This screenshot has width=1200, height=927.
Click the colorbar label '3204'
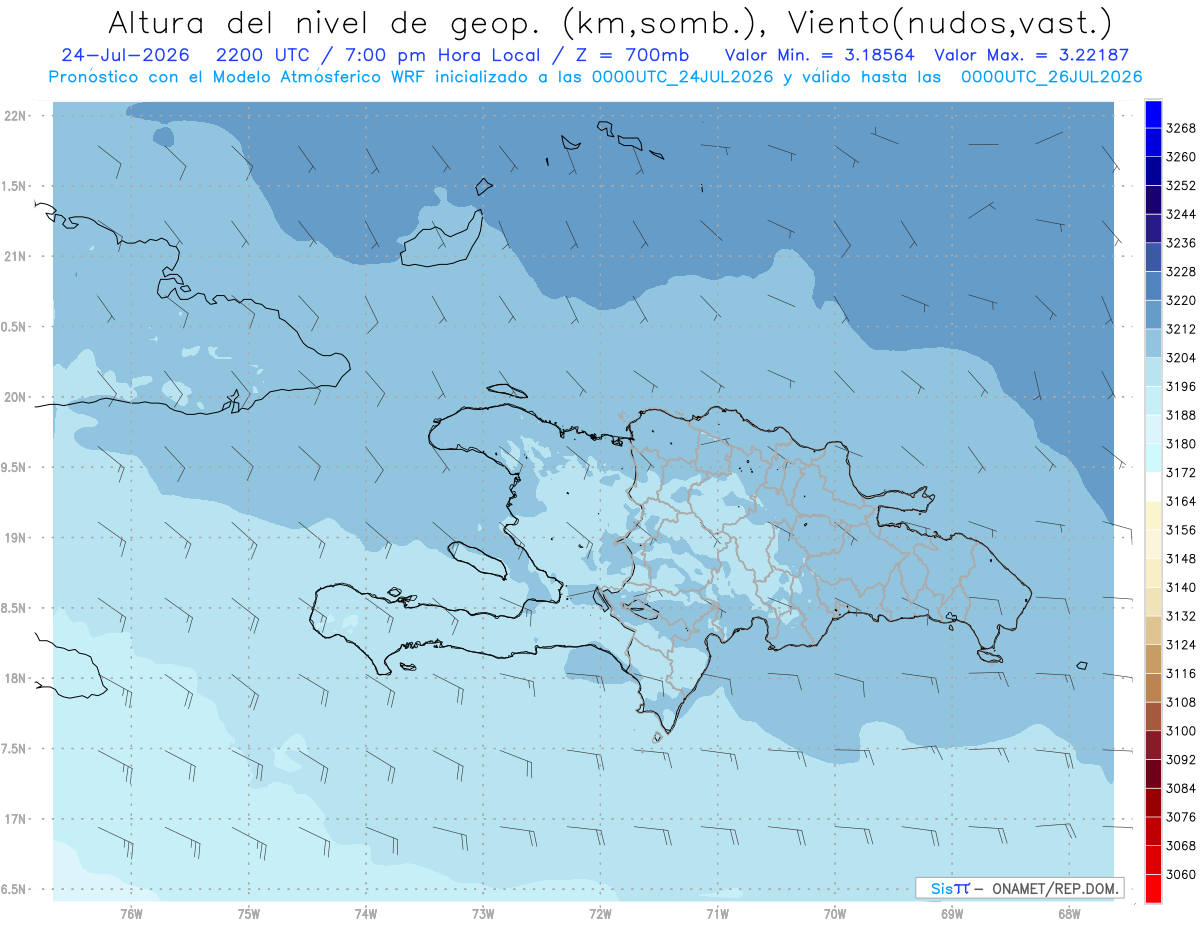click(1181, 358)
